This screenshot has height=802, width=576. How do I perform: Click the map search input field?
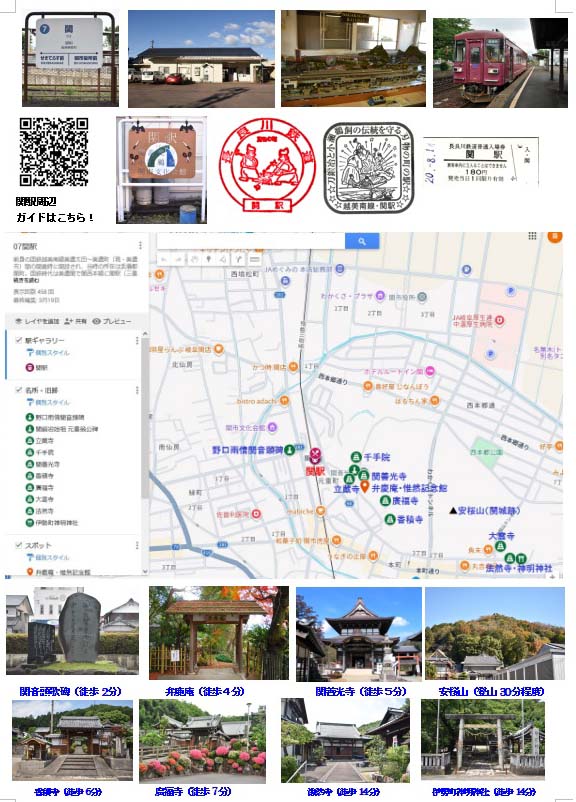pyautogui.click(x=251, y=241)
